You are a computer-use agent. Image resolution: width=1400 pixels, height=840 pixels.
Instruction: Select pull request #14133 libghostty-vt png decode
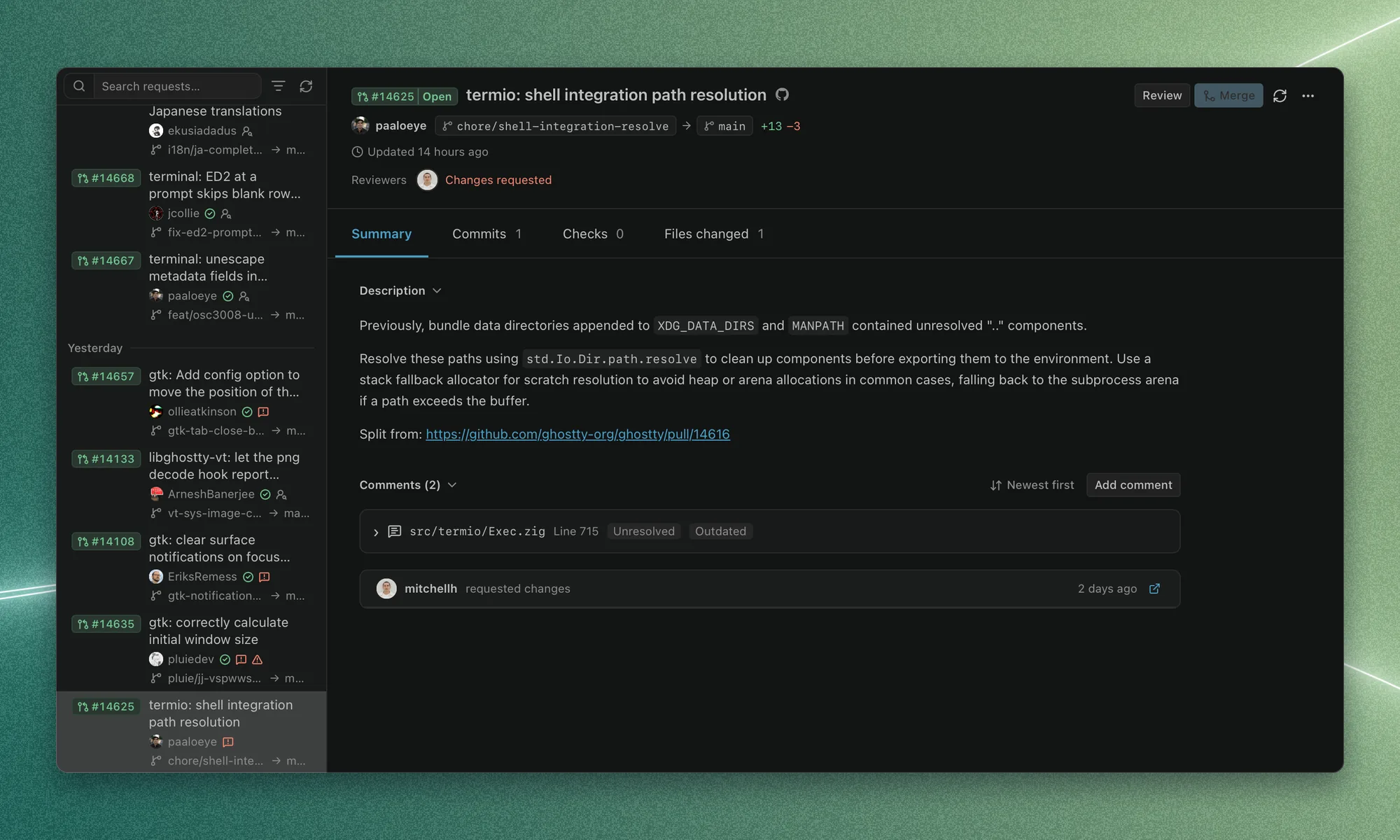[191, 485]
